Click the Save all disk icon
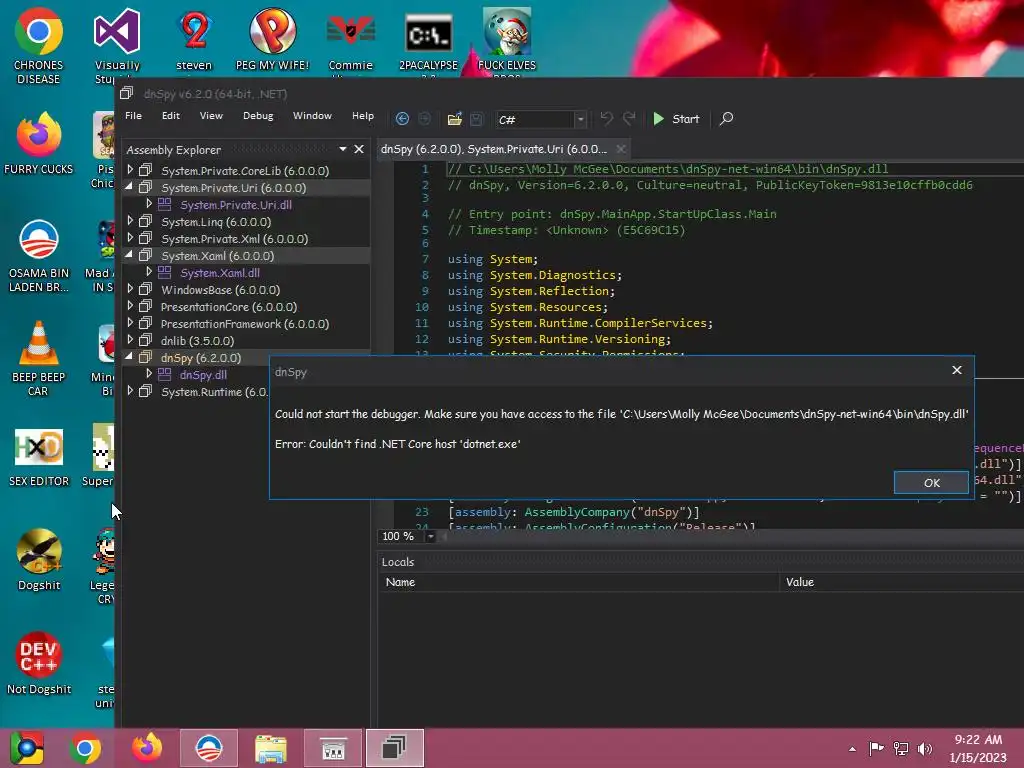Screen dimensions: 1024x768 [x=476, y=119]
